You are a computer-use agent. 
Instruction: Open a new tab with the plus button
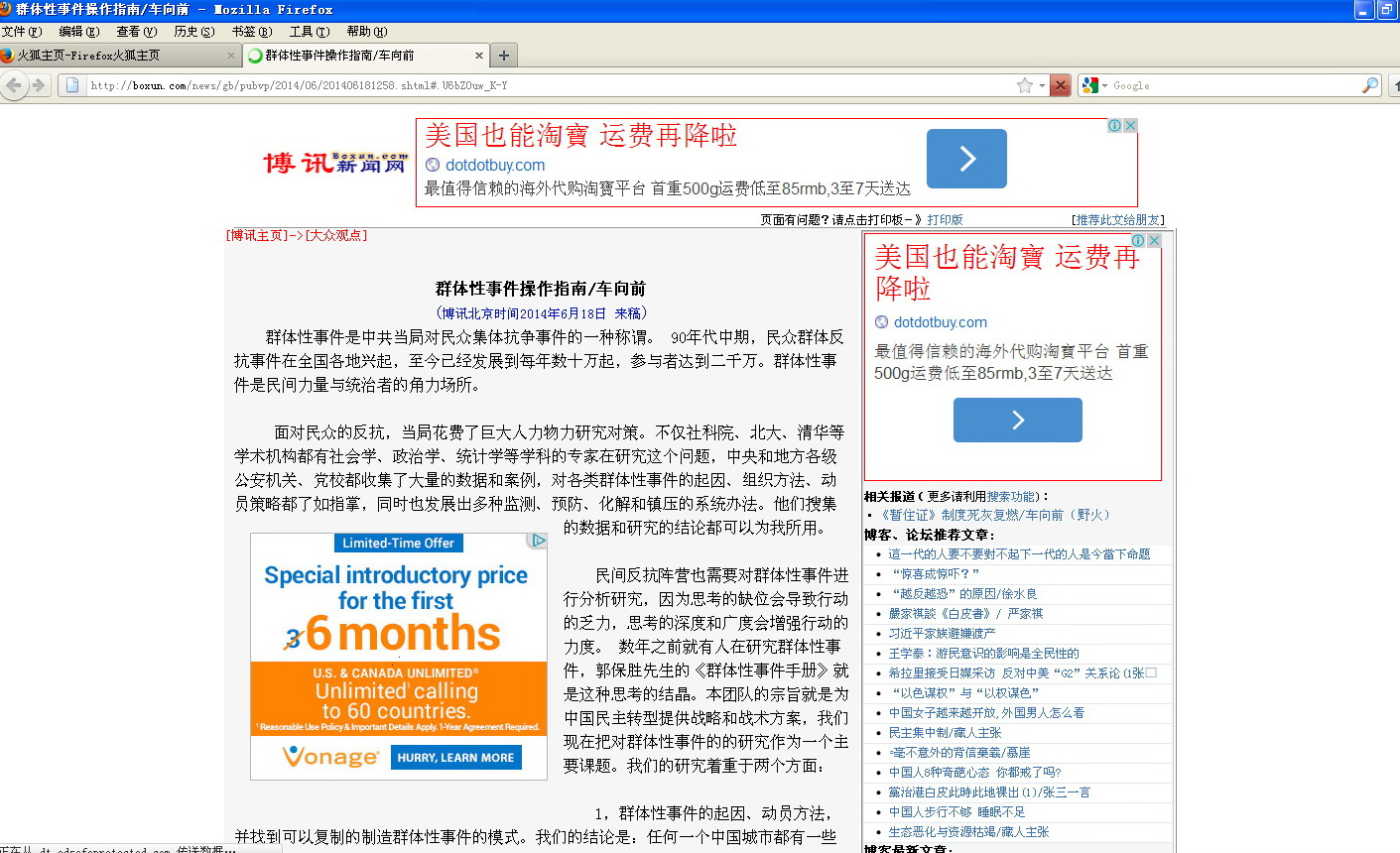(x=504, y=56)
